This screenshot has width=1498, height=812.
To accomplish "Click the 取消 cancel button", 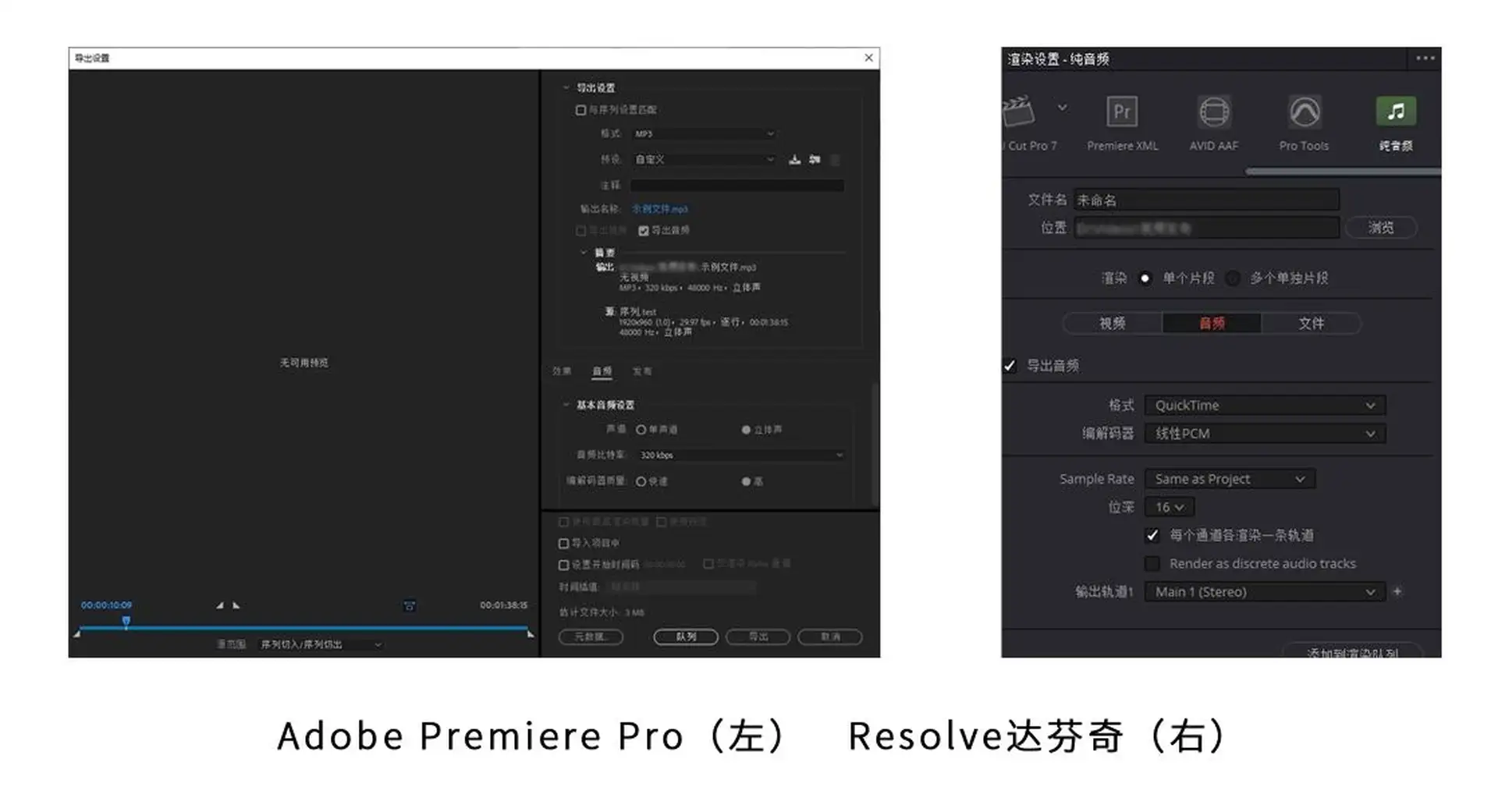I will coord(830,637).
